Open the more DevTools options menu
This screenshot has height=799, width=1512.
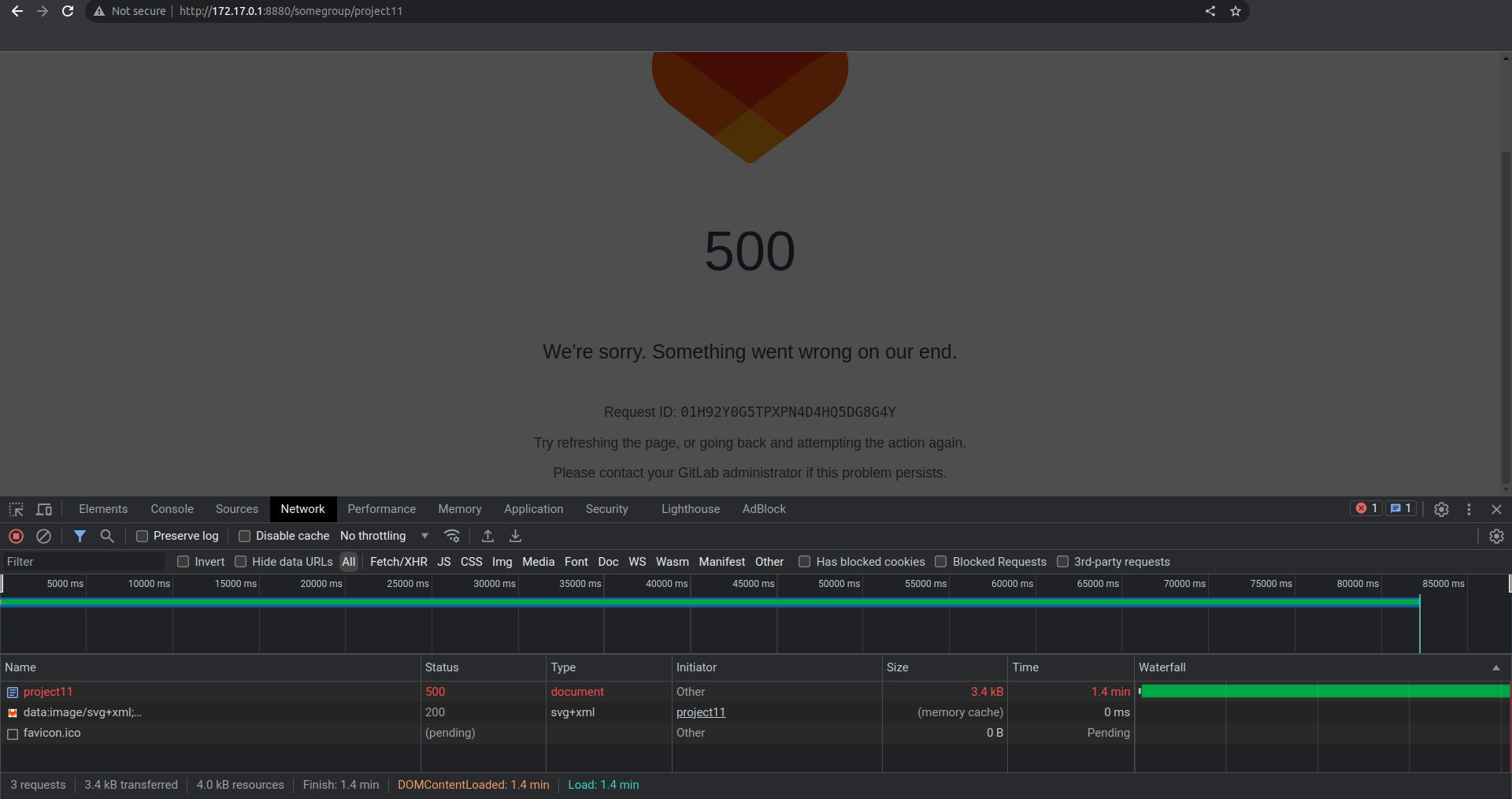1469,509
